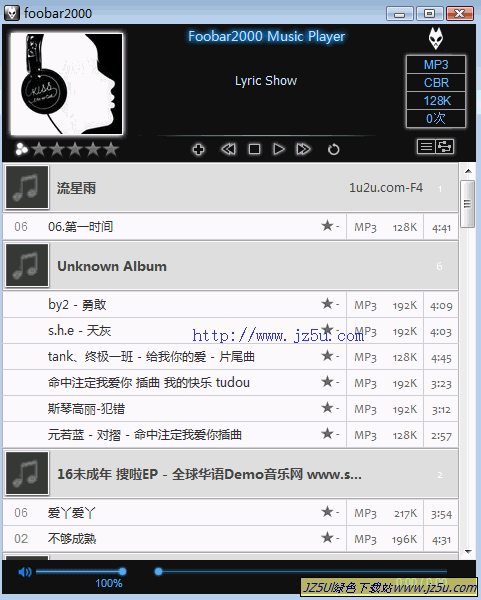Viewport: 481px width, 600px height.
Task: Click rating star on tank、终极一班 row
Action: pos(327,356)
